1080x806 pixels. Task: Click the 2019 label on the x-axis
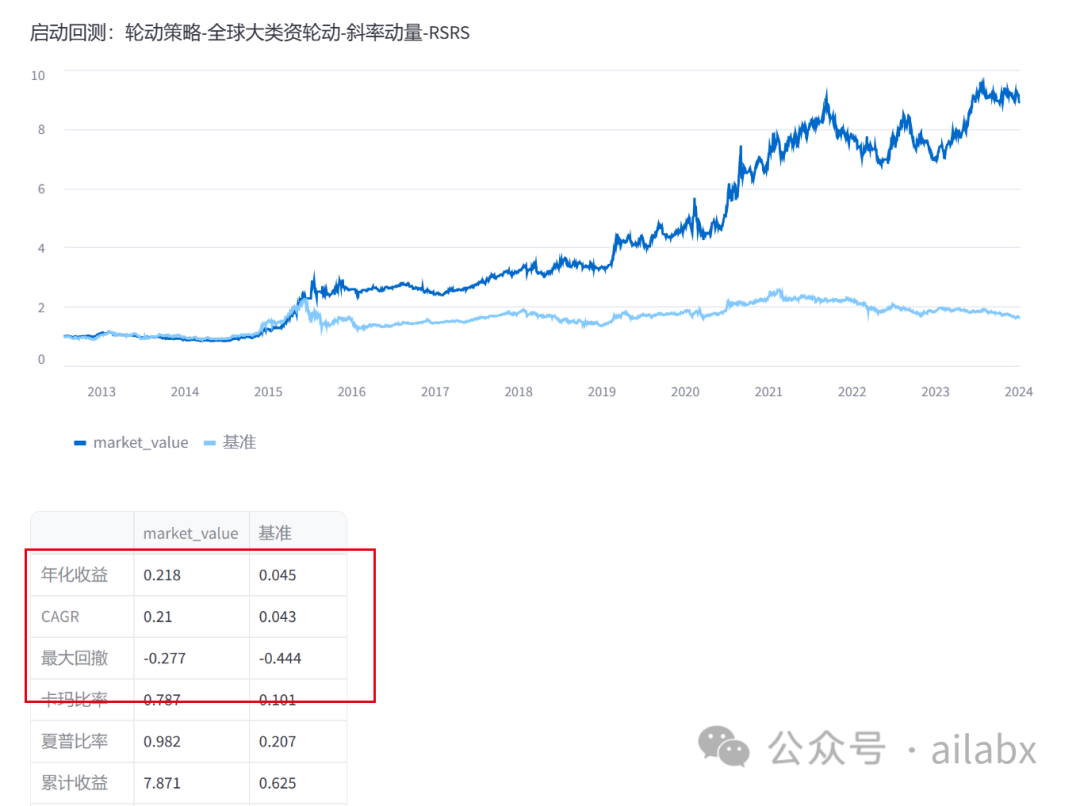click(x=601, y=391)
